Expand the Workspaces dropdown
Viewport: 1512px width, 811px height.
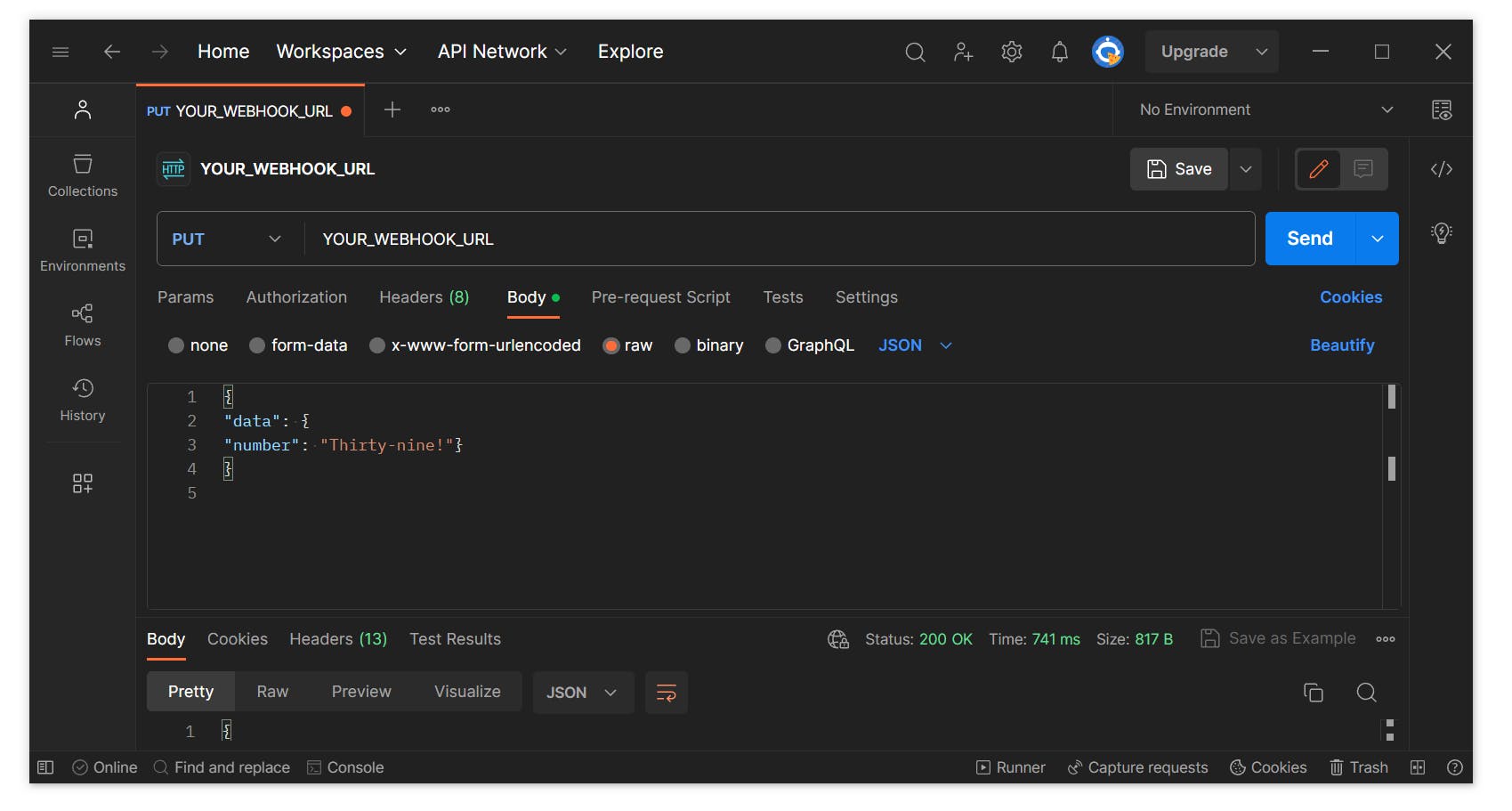(342, 52)
